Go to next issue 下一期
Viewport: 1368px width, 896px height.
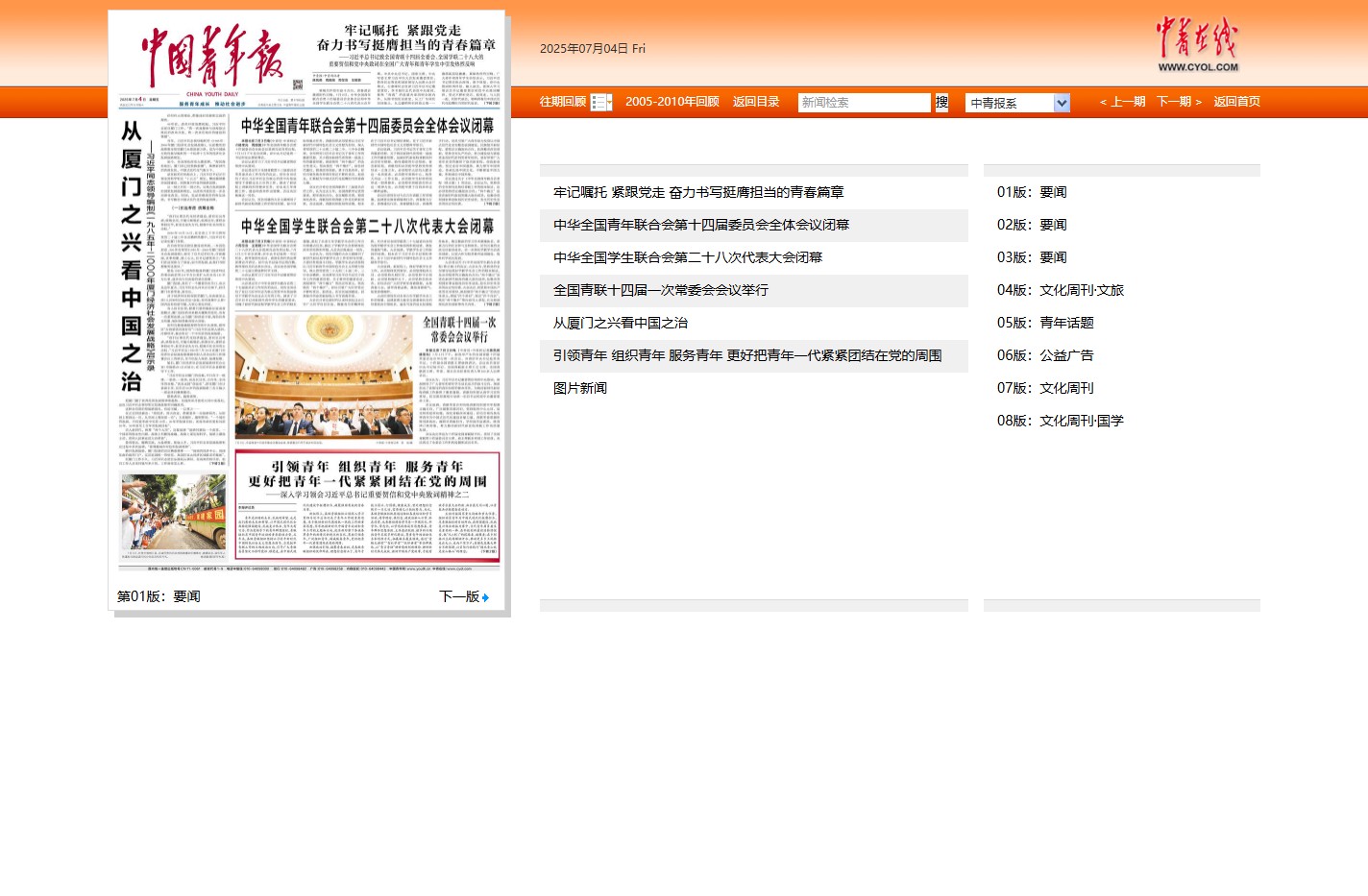[1179, 102]
